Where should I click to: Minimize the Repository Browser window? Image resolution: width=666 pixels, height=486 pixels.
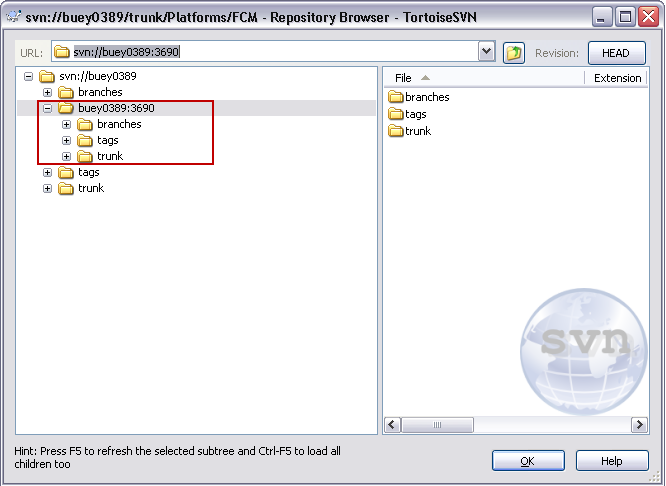(601, 17)
